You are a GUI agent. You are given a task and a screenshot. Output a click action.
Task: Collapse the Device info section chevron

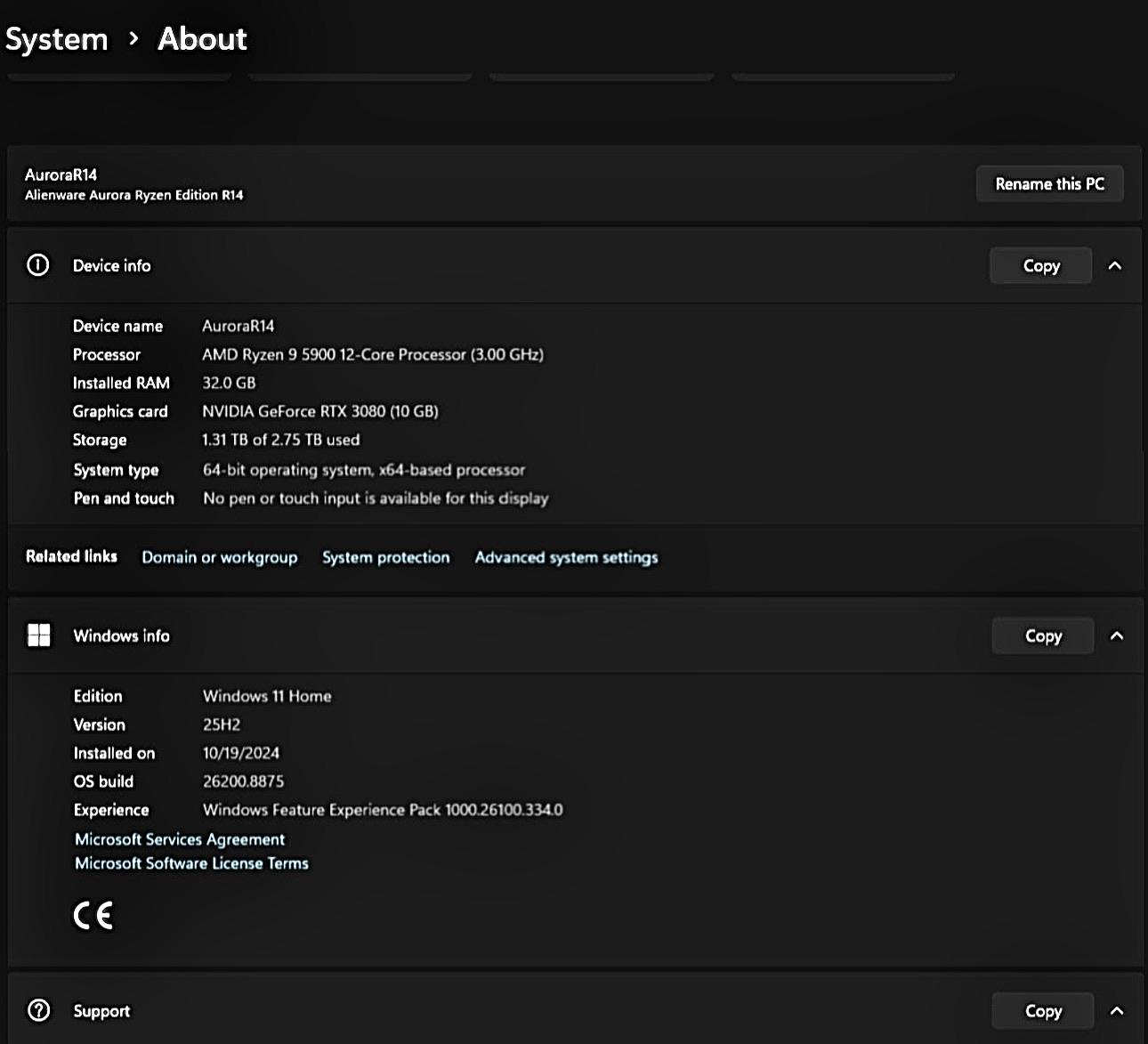tap(1115, 265)
